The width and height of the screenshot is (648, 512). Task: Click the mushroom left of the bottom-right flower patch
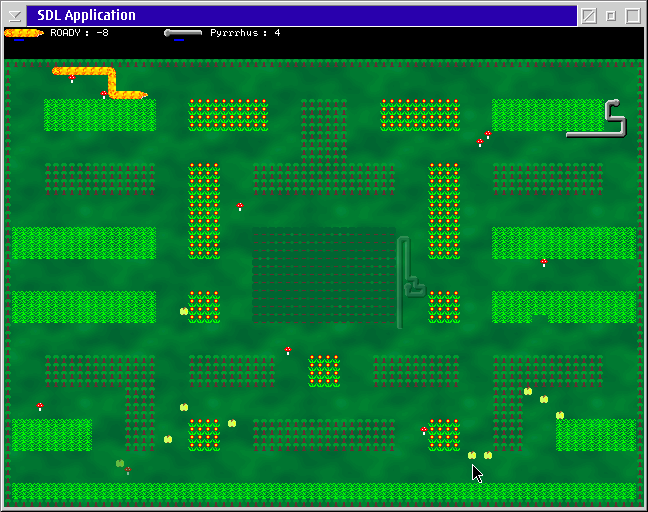tap(424, 431)
